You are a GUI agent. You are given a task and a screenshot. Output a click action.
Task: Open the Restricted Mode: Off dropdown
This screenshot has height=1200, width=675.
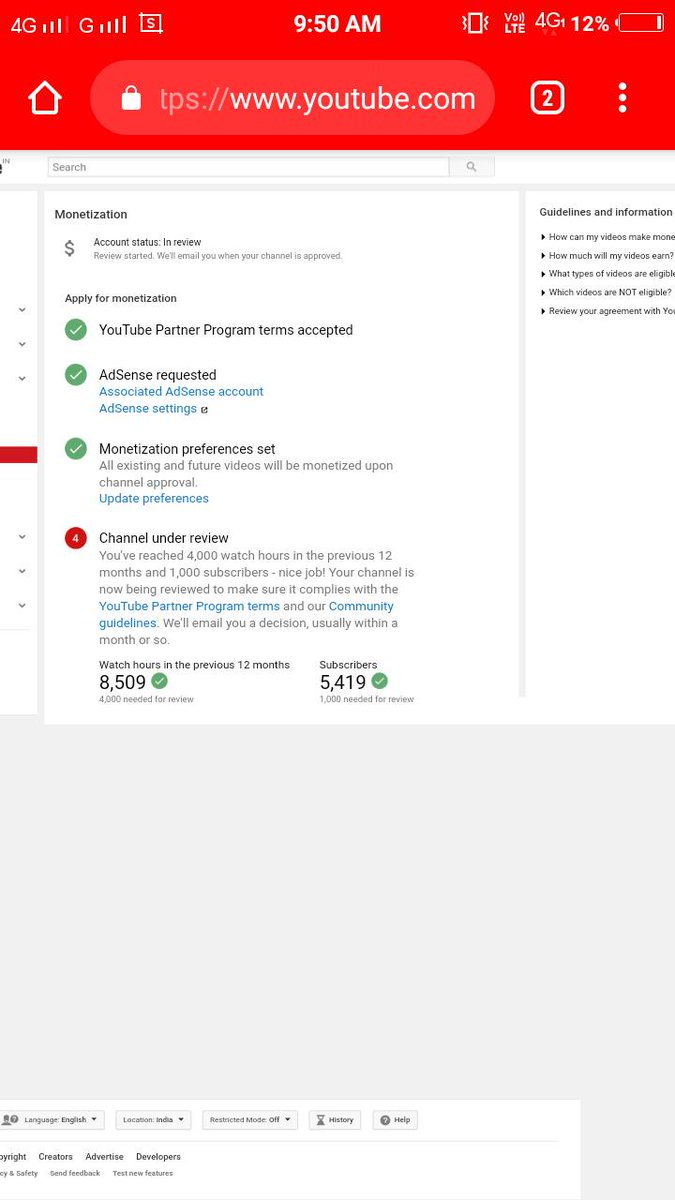(x=250, y=1120)
